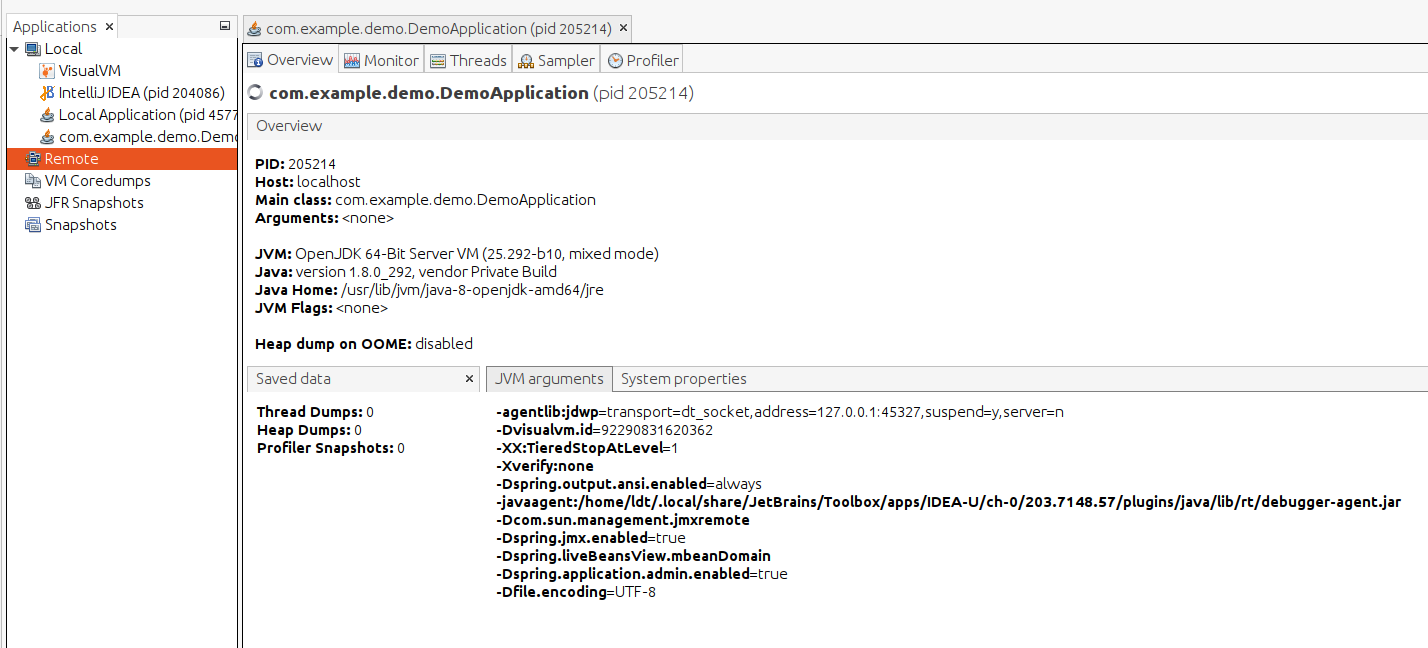Select Local Application in the tree

[x=148, y=115]
